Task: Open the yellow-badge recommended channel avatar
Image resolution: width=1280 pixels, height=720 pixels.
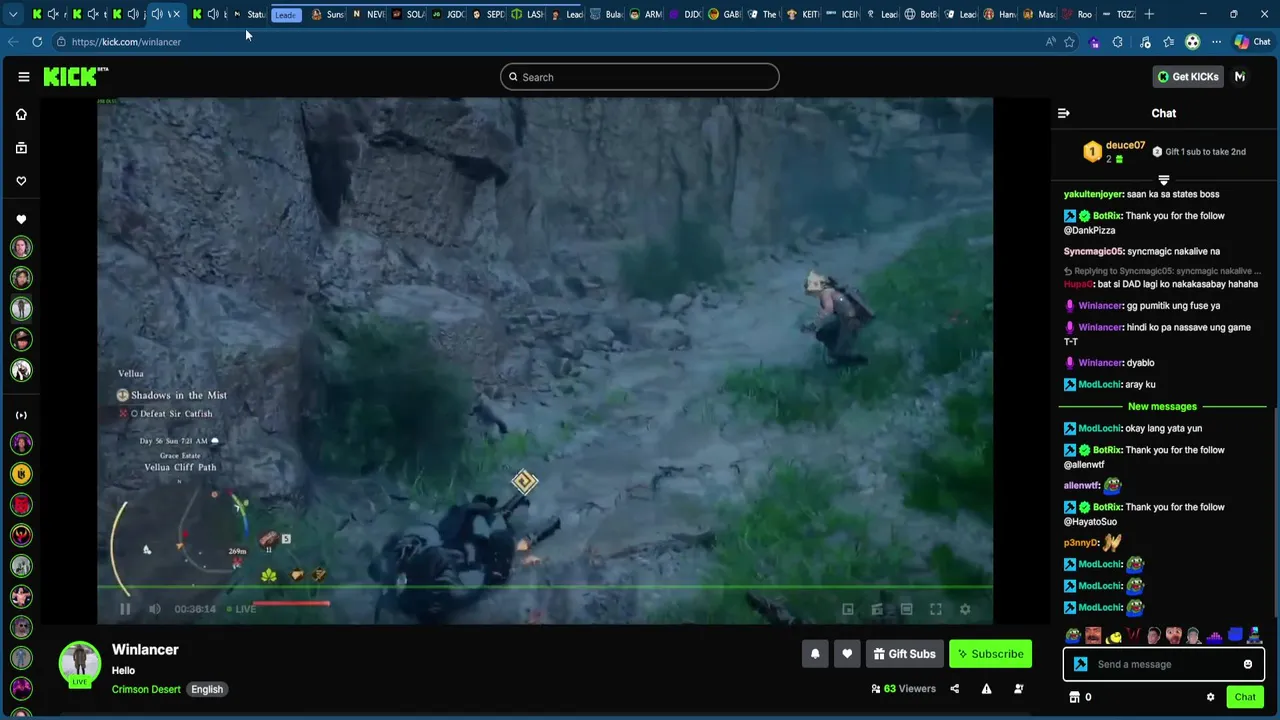Action: click(21, 474)
